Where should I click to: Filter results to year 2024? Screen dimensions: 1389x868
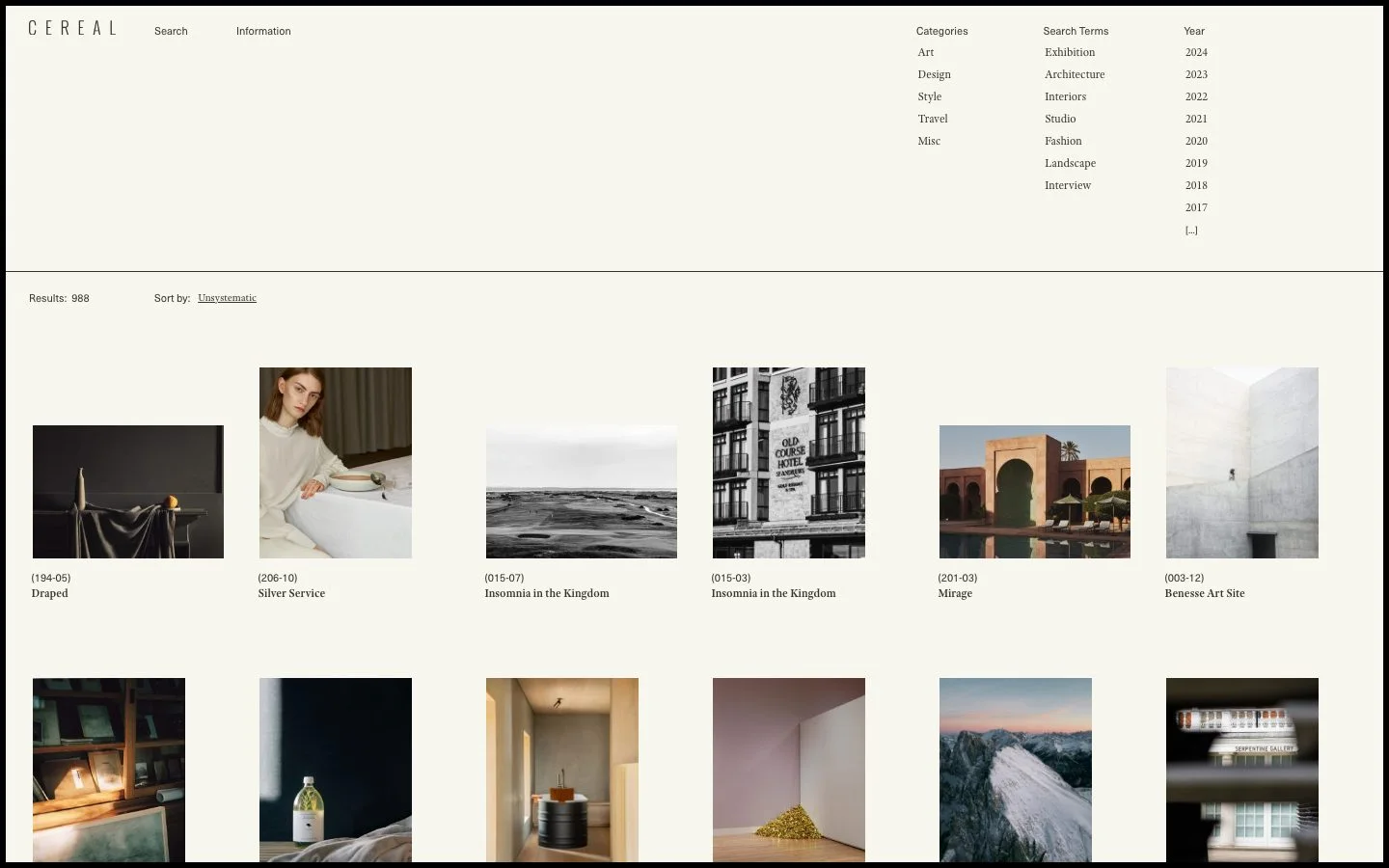pos(1196,52)
